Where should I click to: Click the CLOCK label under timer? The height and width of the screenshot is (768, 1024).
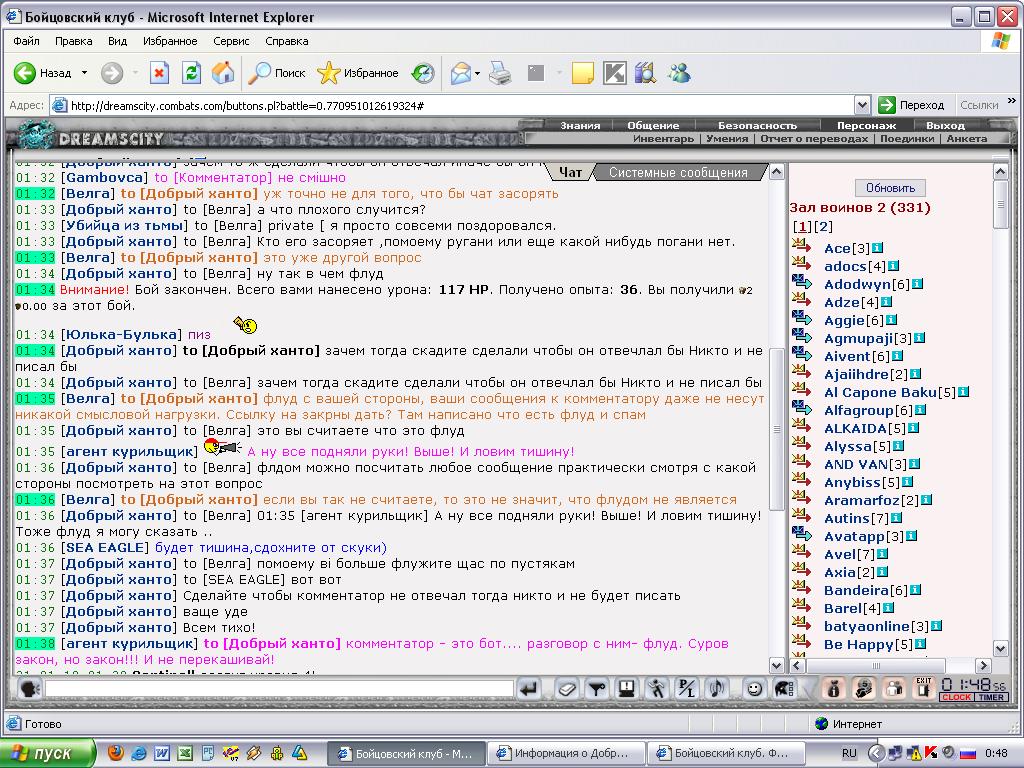tap(957, 697)
